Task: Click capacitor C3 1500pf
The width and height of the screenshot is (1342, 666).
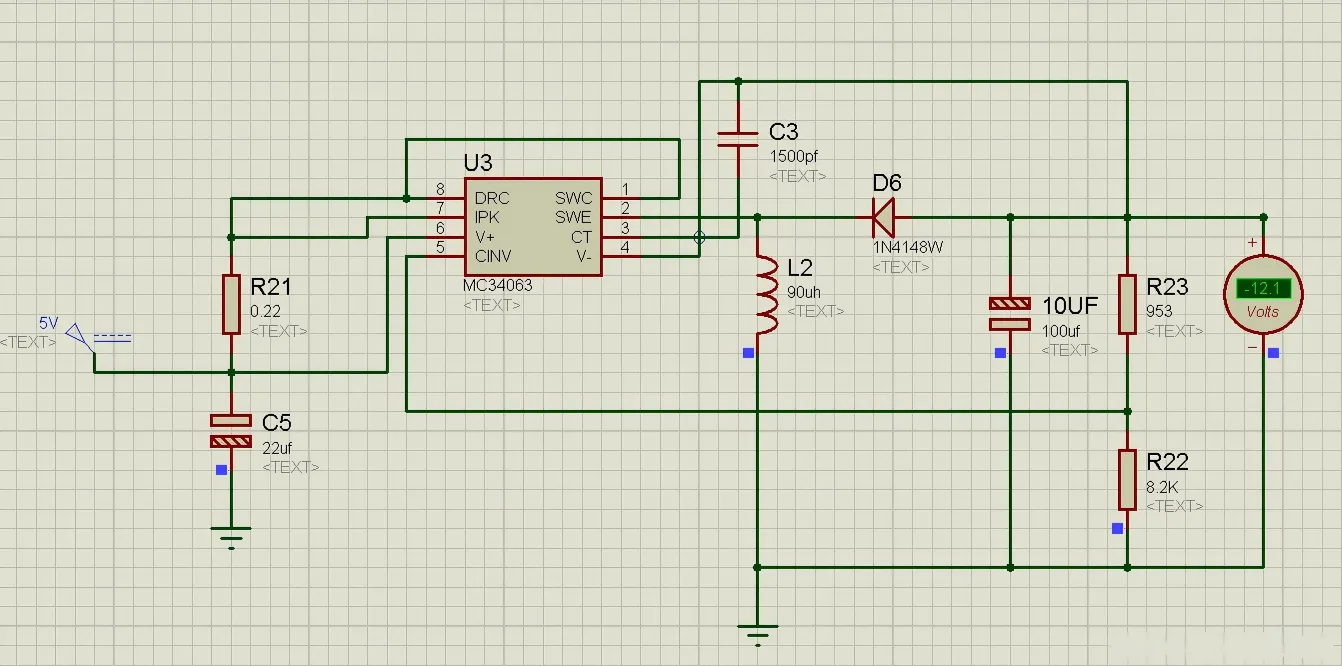Action: [738, 140]
